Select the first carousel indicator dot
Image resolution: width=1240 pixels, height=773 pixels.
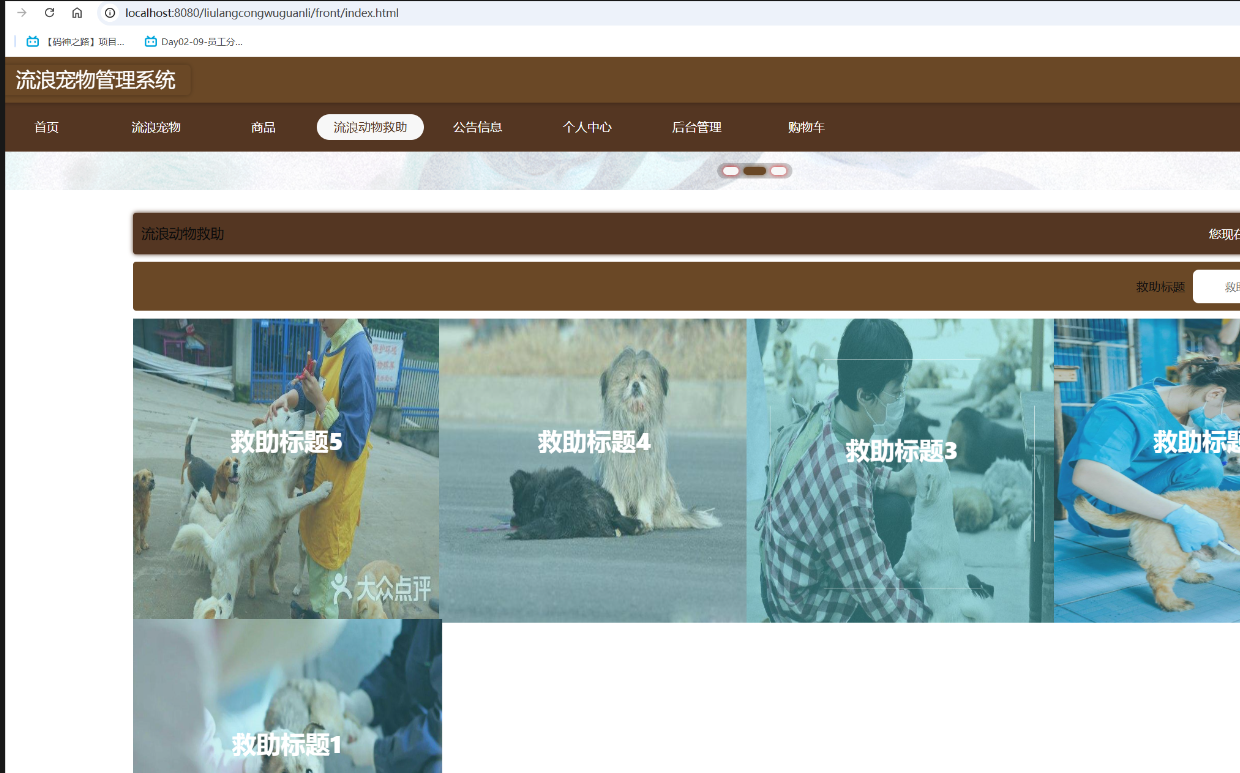pos(731,171)
